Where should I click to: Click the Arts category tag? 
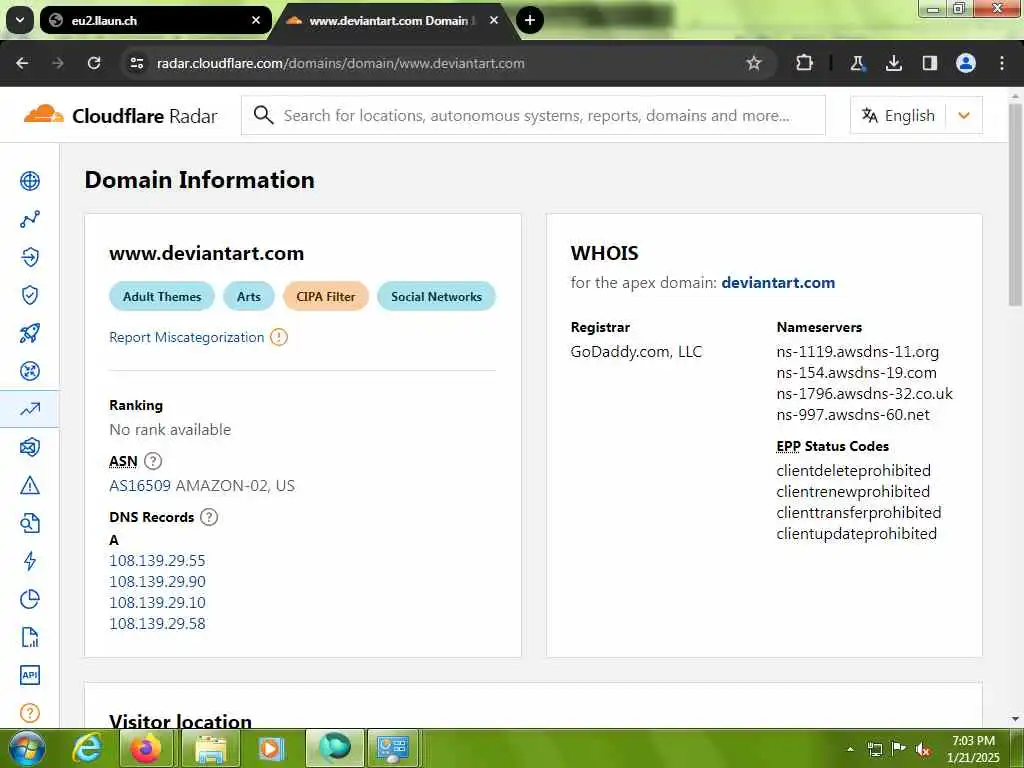pos(249,296)
